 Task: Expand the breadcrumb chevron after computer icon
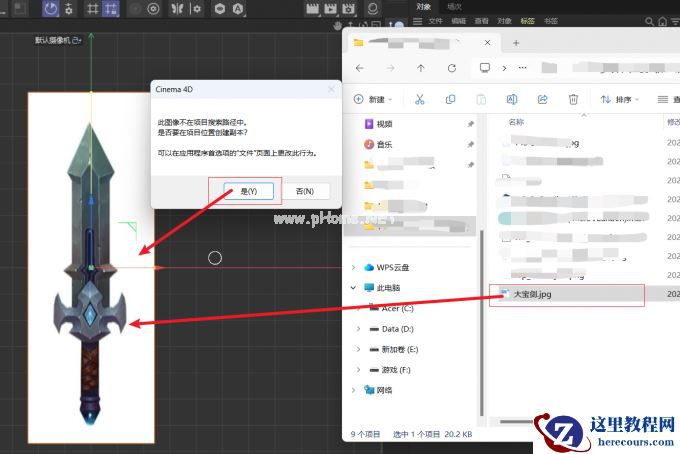(x=504, y=68)
